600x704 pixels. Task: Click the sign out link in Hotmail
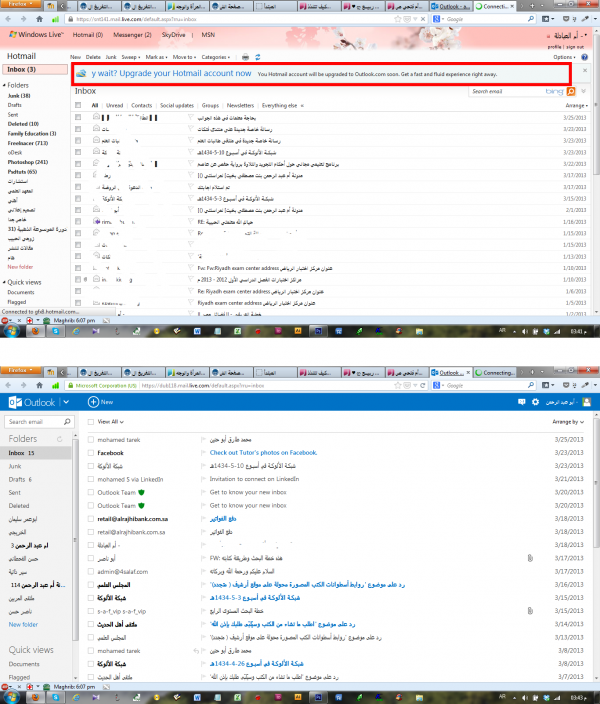click(575, 47)
